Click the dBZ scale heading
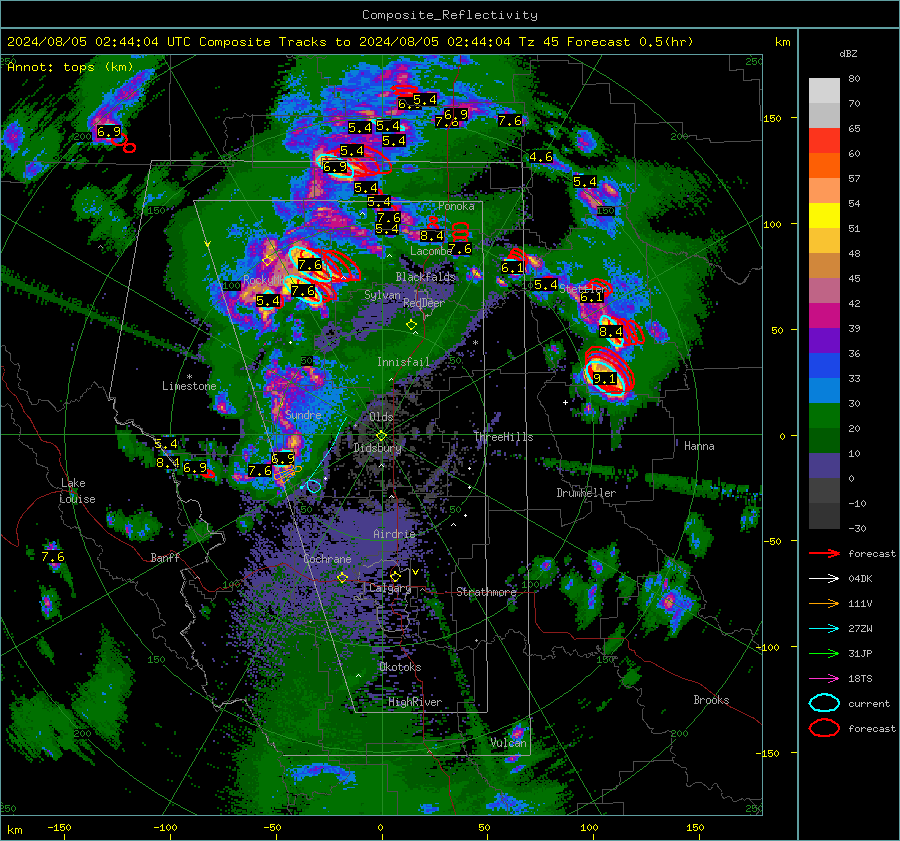900x841 pixels. (848, 53)
